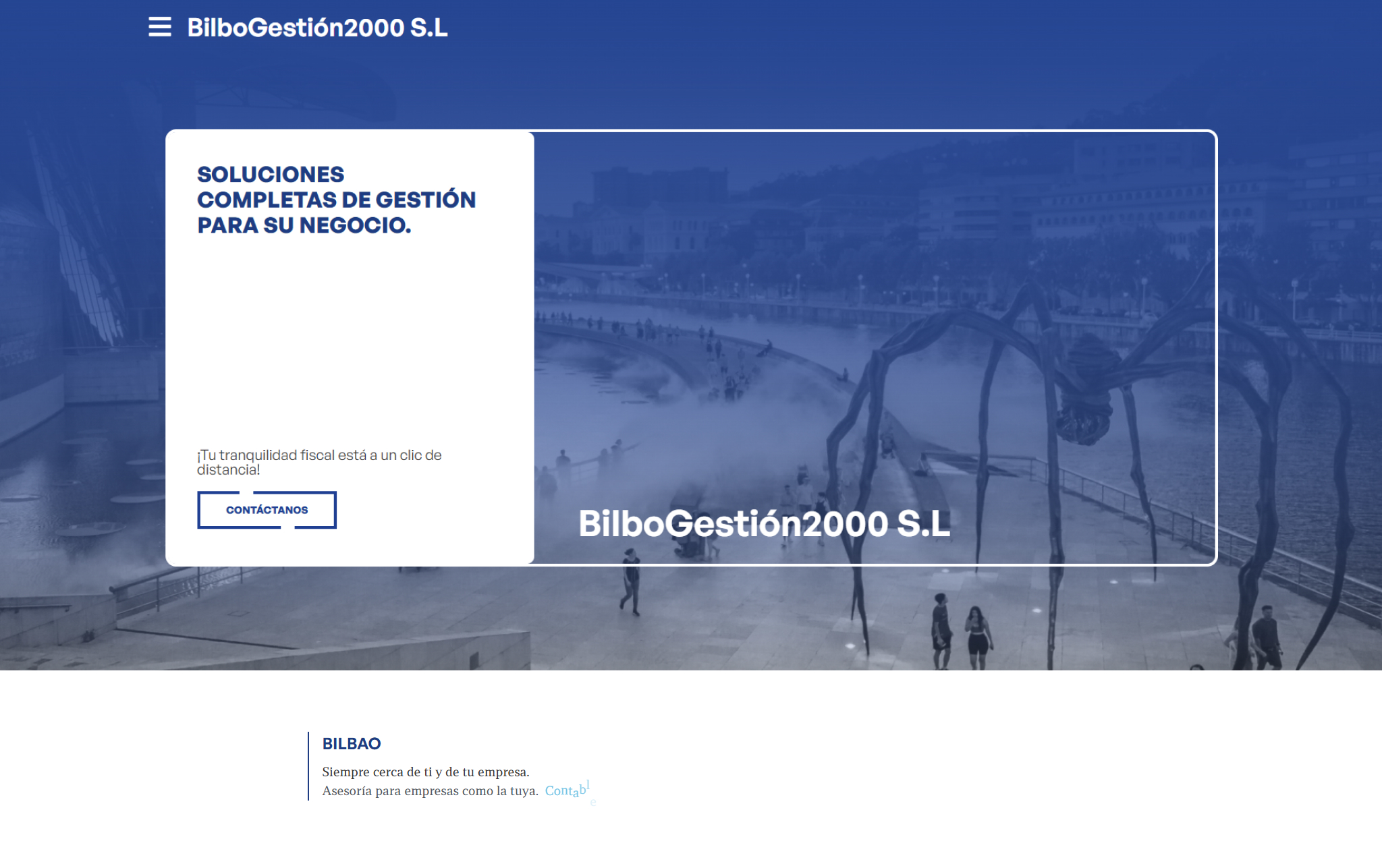
Task: Click the Asesoría para empresas line
Action: 429,790
